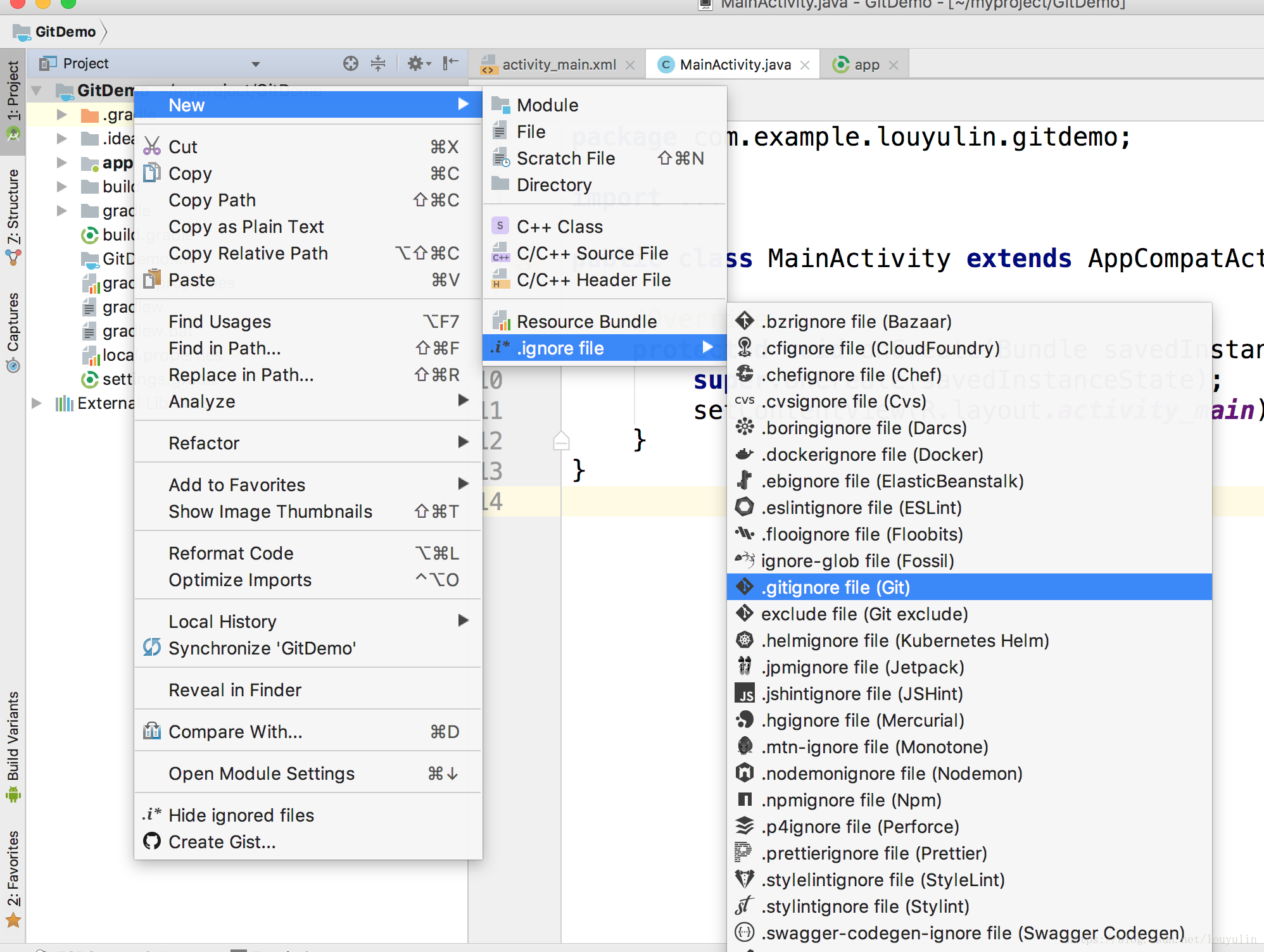The image size is (1264, 952).
Task: Click the ESLint hexagon icon
Action: (745, 507)
